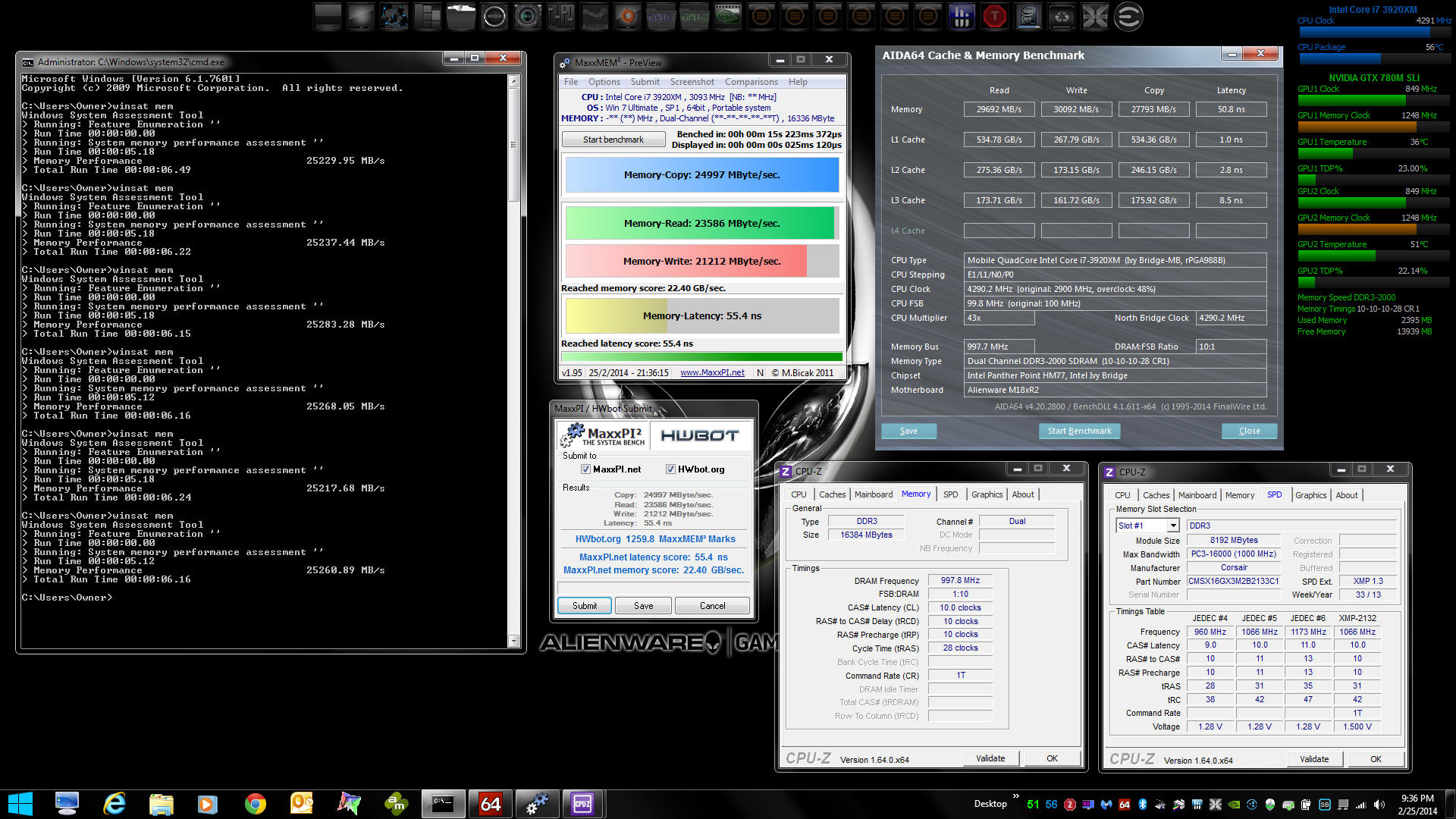The image size is (1456, 819).
Task: Open MaxxMEM Screenshot menu
Action: [692, 82]
